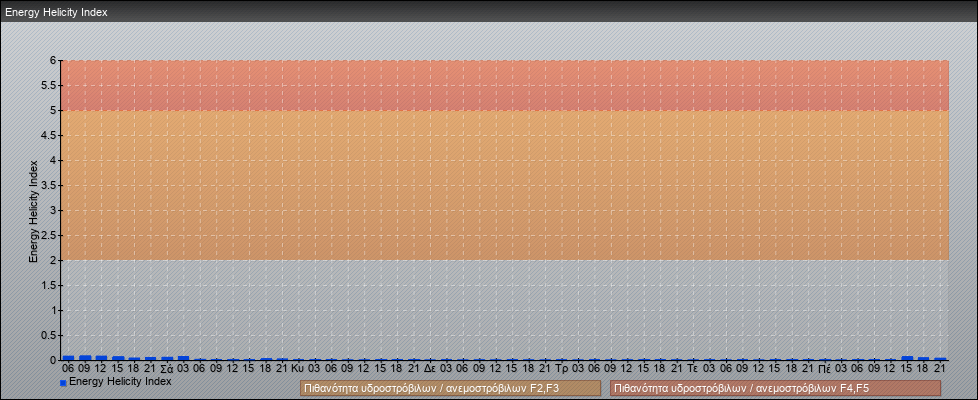Select the F4,F5 waterspout probability legend box

coord(775,387)
